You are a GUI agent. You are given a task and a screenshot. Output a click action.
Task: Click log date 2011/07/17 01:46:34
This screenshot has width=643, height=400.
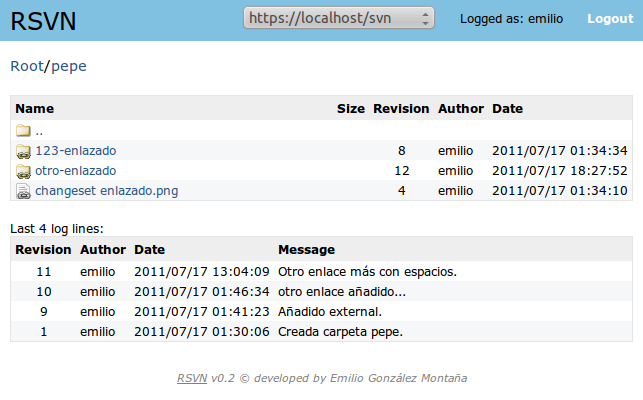pos(202,292)
